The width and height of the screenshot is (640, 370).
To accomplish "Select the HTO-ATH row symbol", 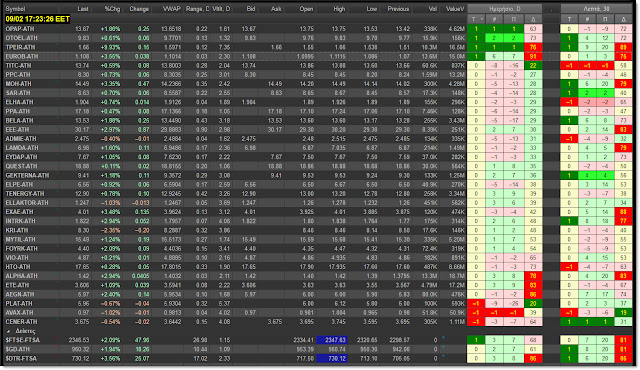I will pos(18,267).
